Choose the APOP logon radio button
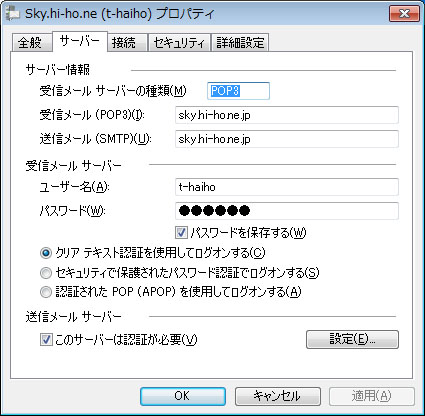The height and width of the screenshot is (416, 425). (46, 292)
